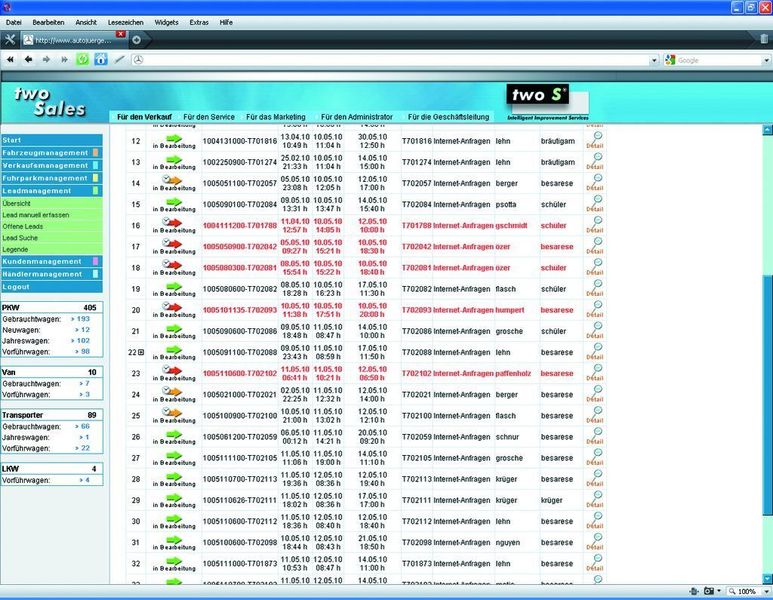Screen dimensions: 773x600
Task: Open the Lead Suche page
Action: click(20, 238)
